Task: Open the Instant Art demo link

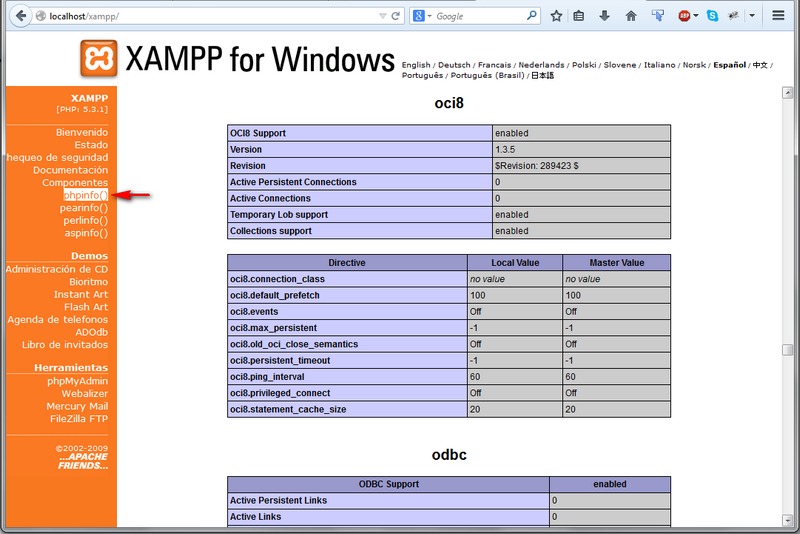Action: coord(81,294)
